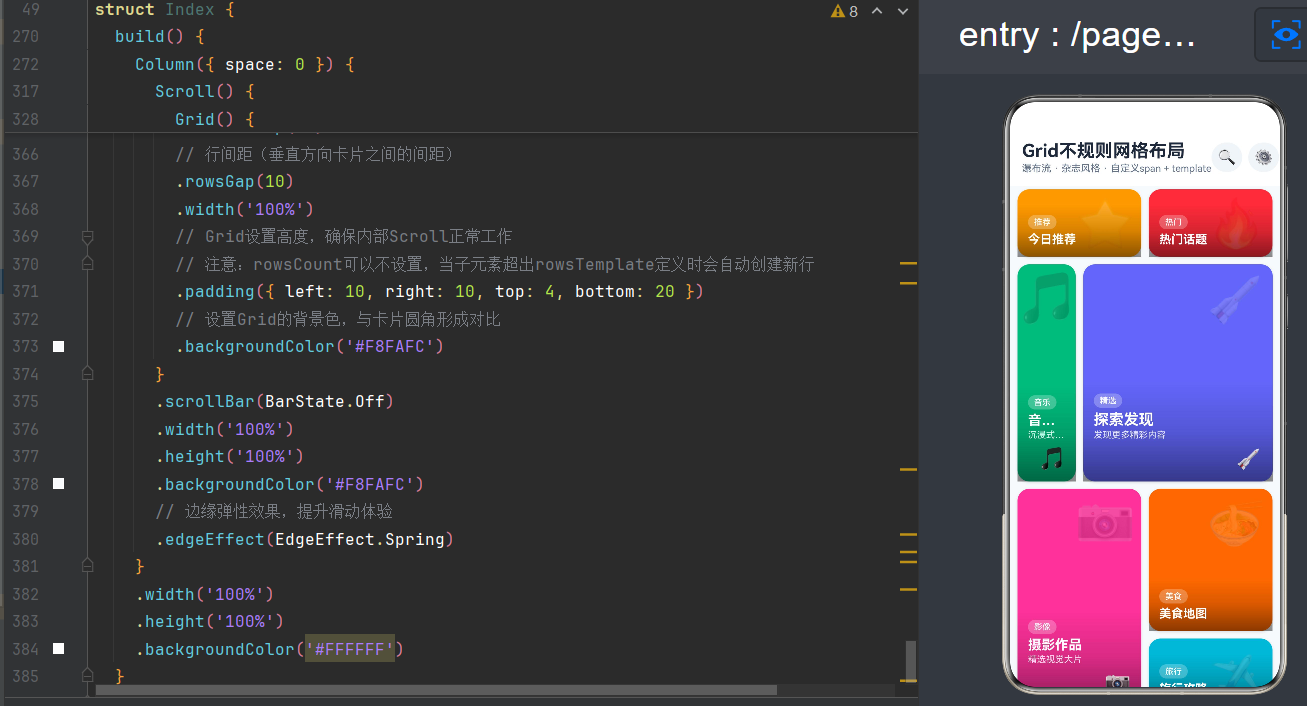Click the 'entry : /page…' previewer title
1307x706 pixels.
pyautogui.click(x=1077, y=36)
